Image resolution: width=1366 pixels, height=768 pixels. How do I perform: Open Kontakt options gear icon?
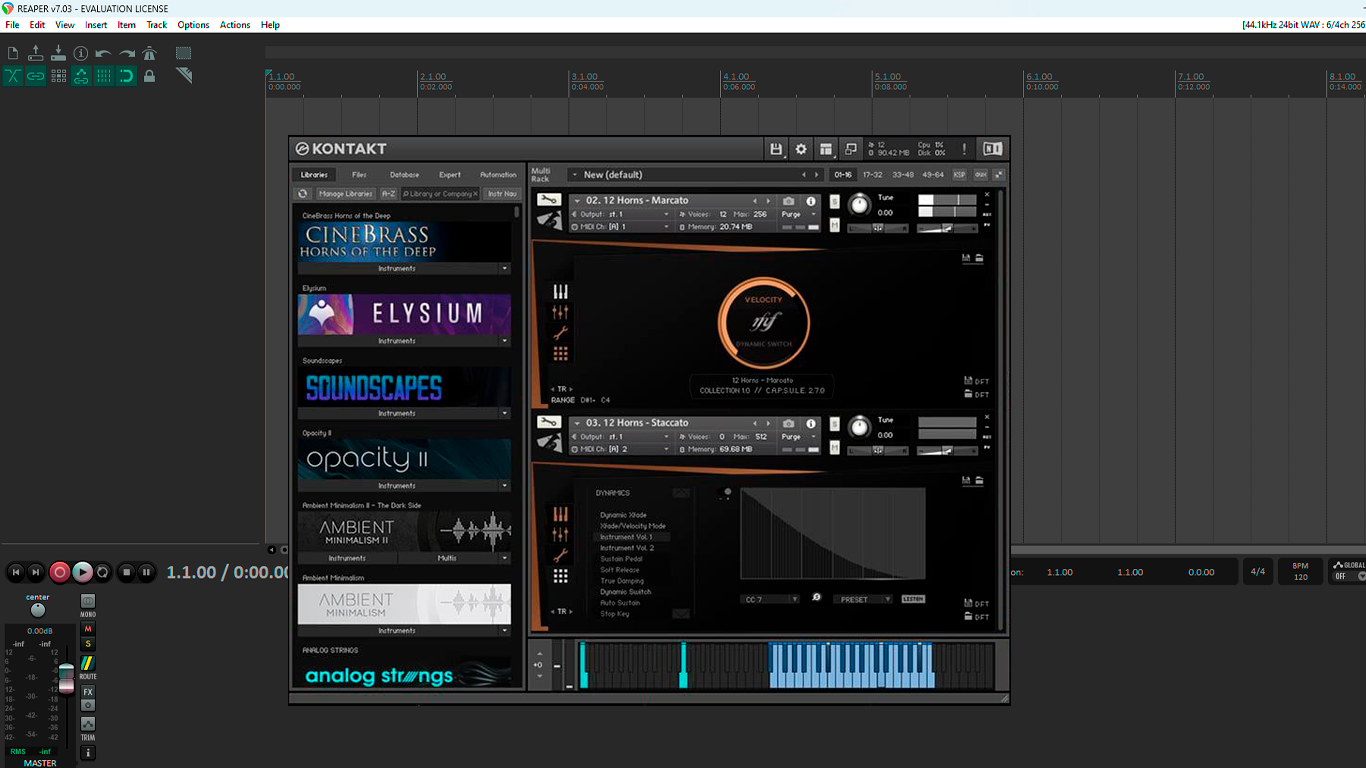click(x=801, y=149)
